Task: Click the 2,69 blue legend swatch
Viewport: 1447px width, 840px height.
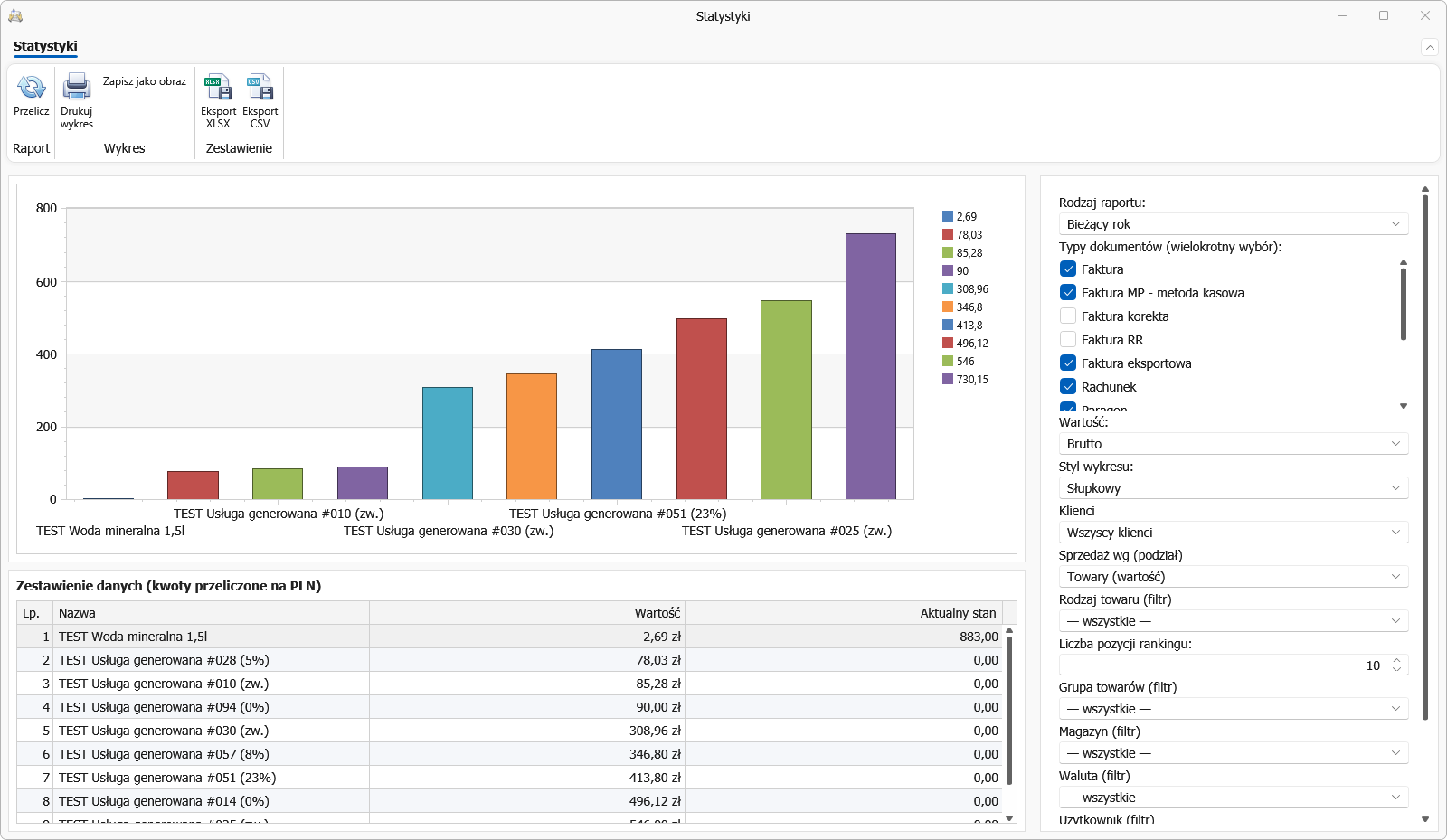Action: pos(948,217)
